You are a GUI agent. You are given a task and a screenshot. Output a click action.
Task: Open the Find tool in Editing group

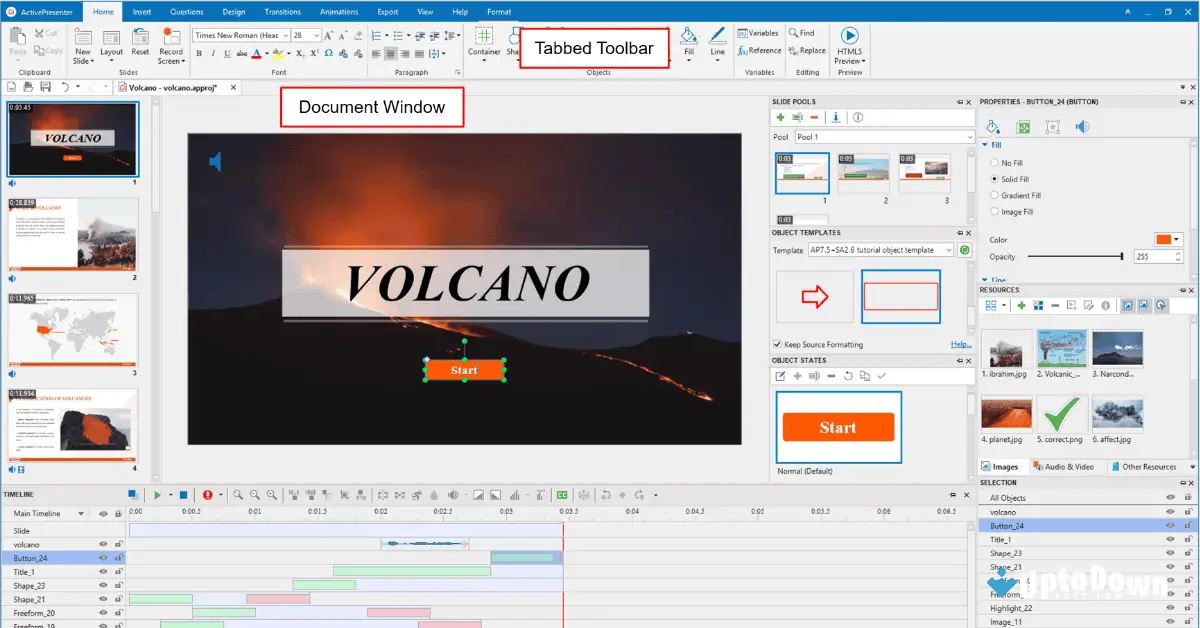tap(804, 32)
